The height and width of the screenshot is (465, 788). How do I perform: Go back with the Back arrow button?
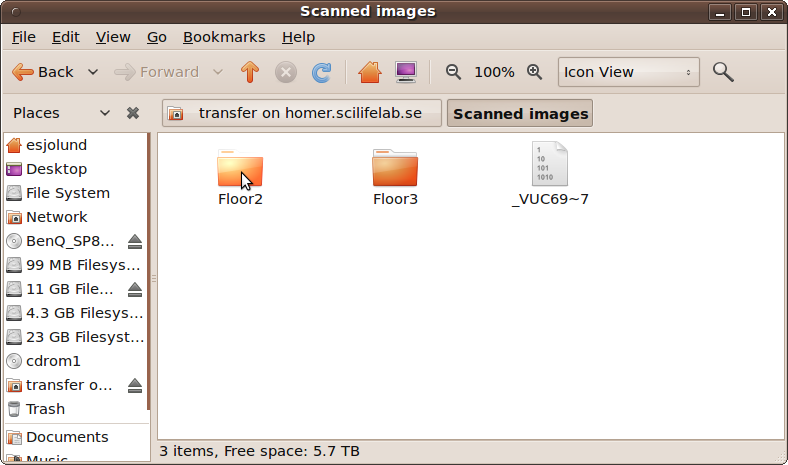[43, 72]
